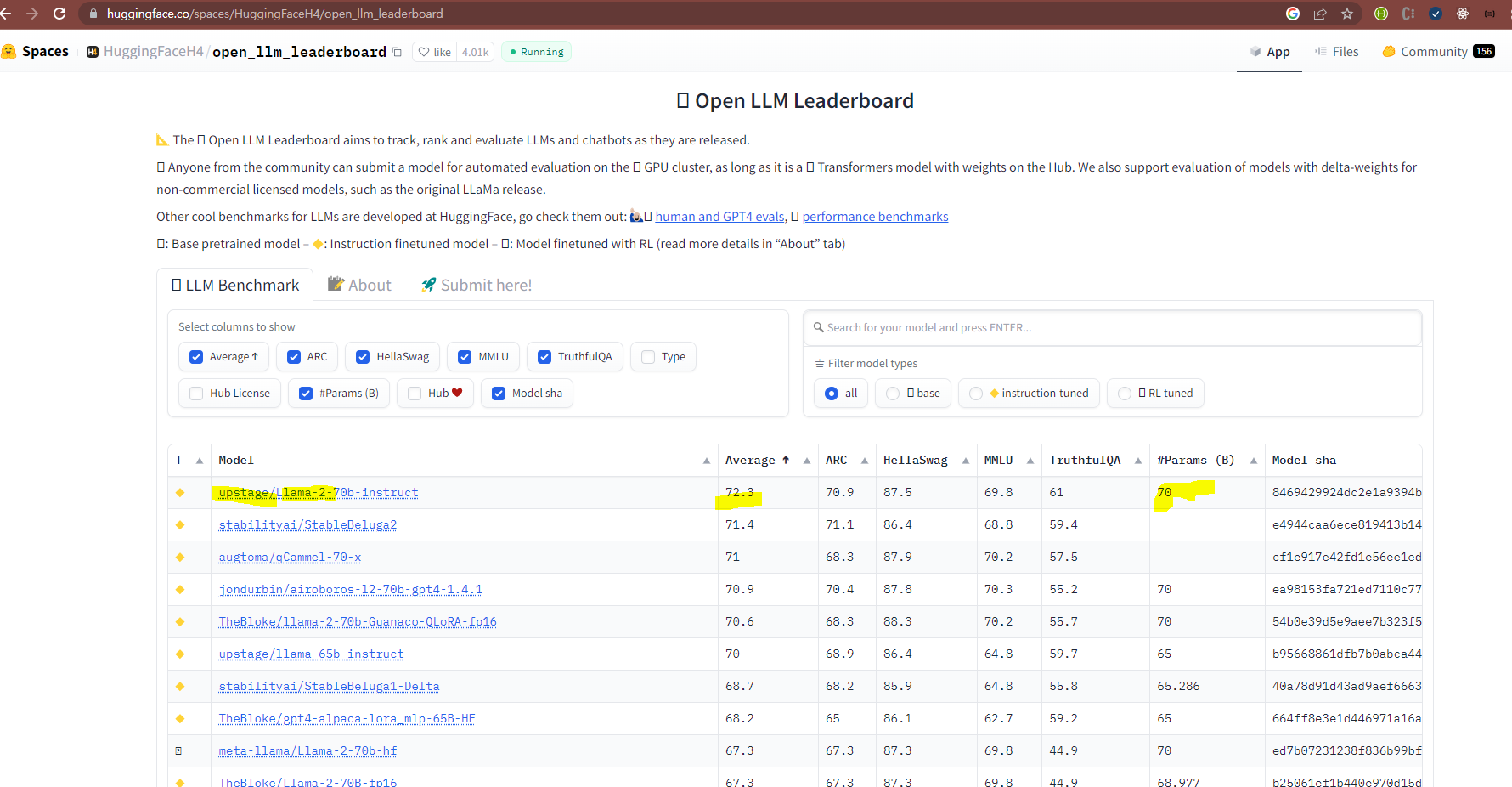Open the performance benchmarks link
Image resolution: width=1512 pixels, height=787 pixels.
click(876, 217)
